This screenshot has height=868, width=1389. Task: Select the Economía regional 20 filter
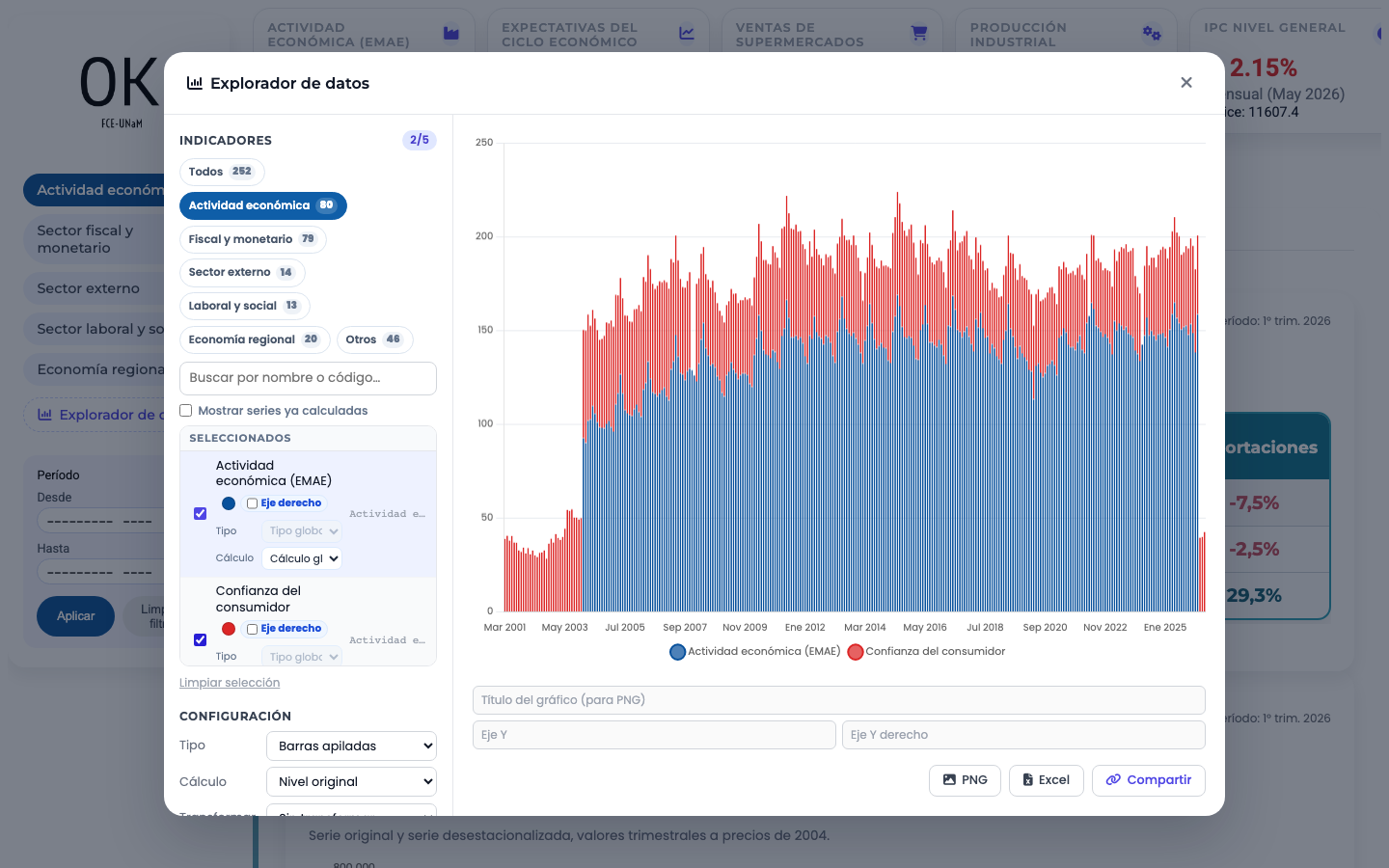(255, 339)
